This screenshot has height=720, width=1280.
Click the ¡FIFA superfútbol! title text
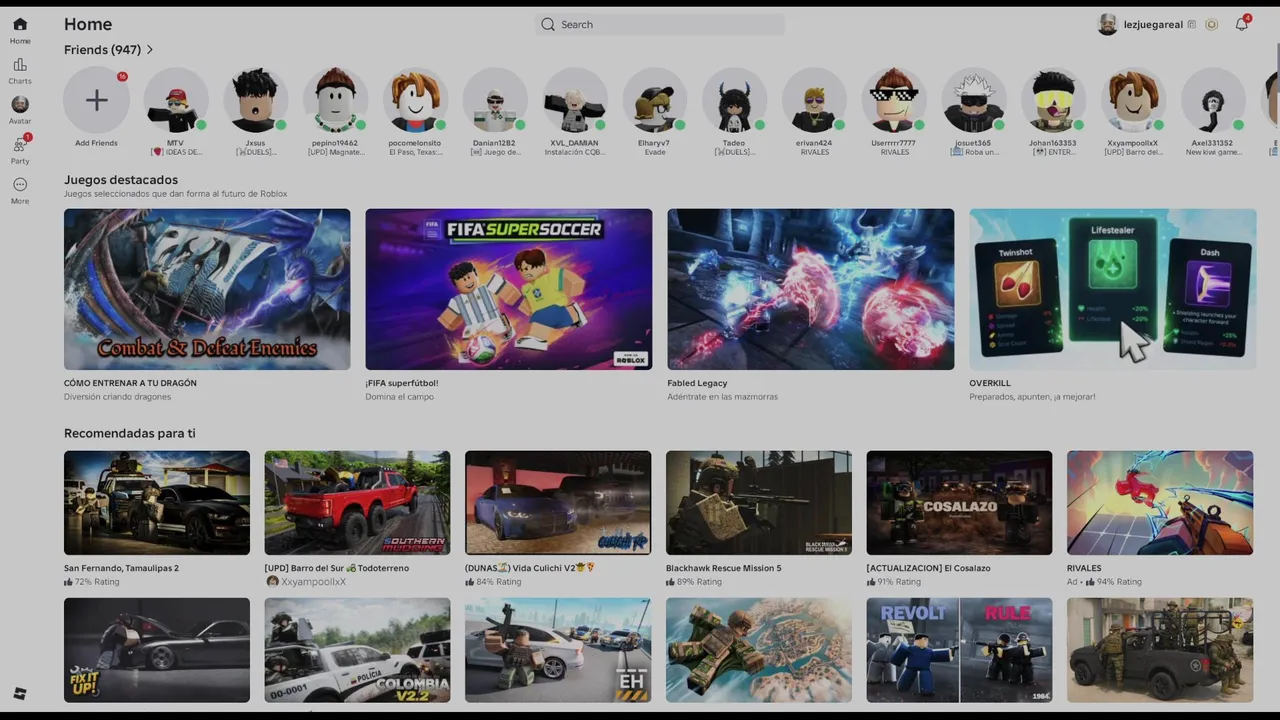click(402, 383)
